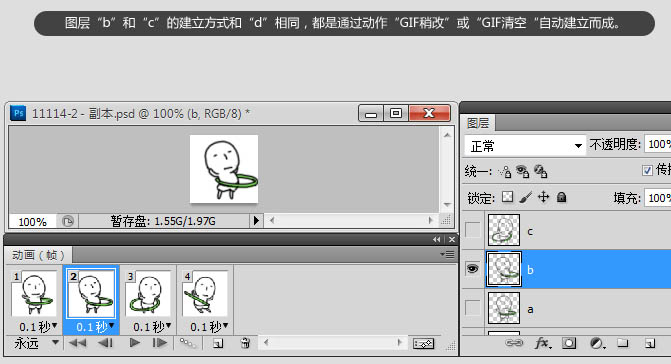The image size is (671, 364).
Task: Delete selected animation frame
Action: (245, 343)
